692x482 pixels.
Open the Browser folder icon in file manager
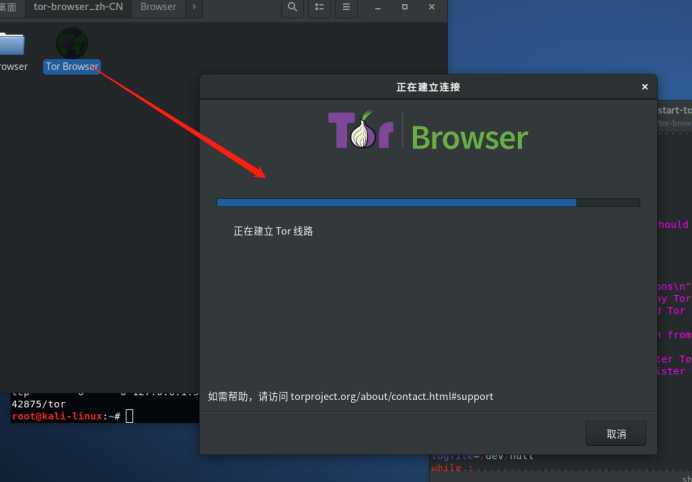12,44
